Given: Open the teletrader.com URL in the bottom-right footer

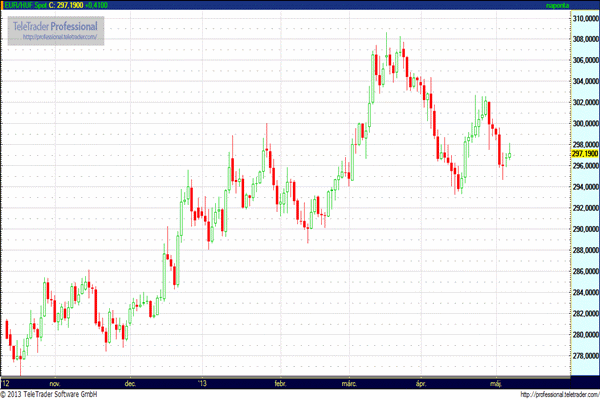Looking at the screenshot, I should 546,394.
